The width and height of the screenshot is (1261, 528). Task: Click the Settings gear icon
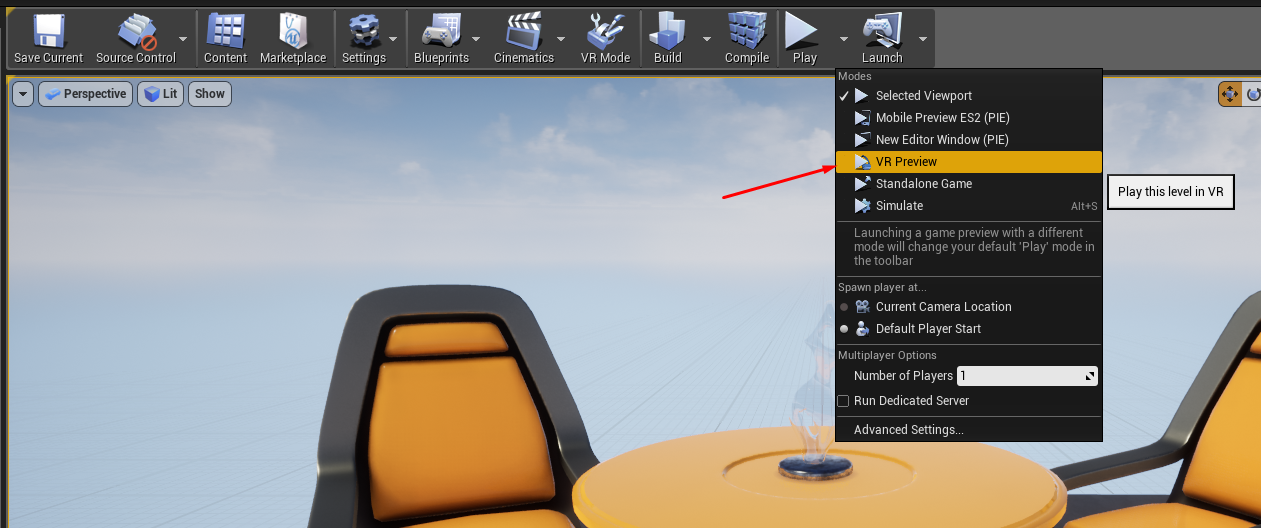click(x=364, y=32)
